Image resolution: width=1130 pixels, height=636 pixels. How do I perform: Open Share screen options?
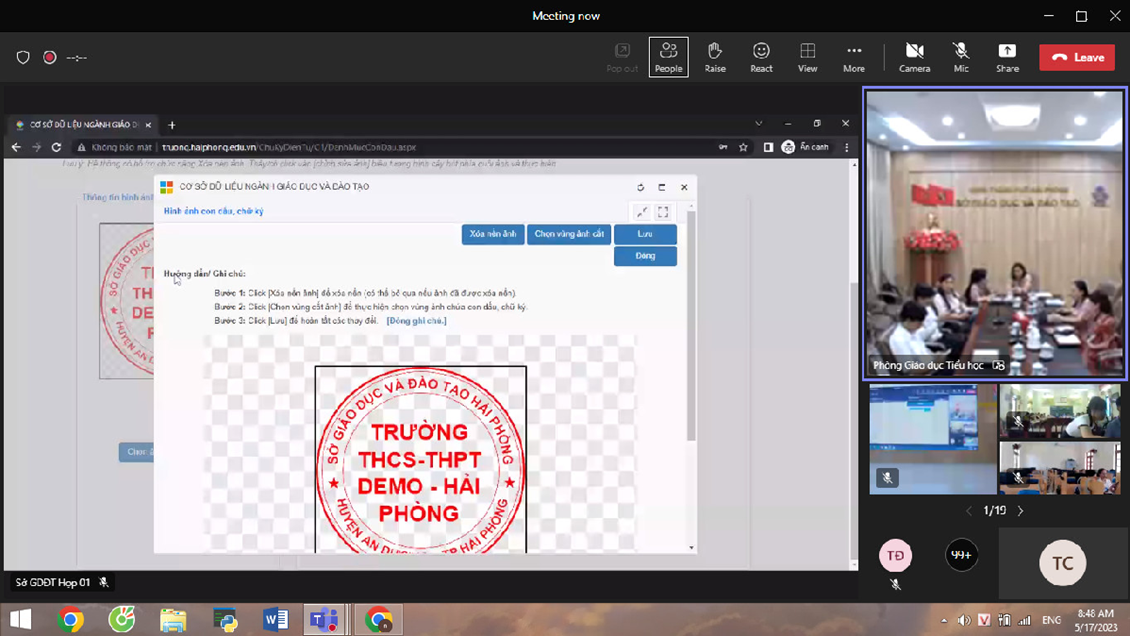(1007, 57)
